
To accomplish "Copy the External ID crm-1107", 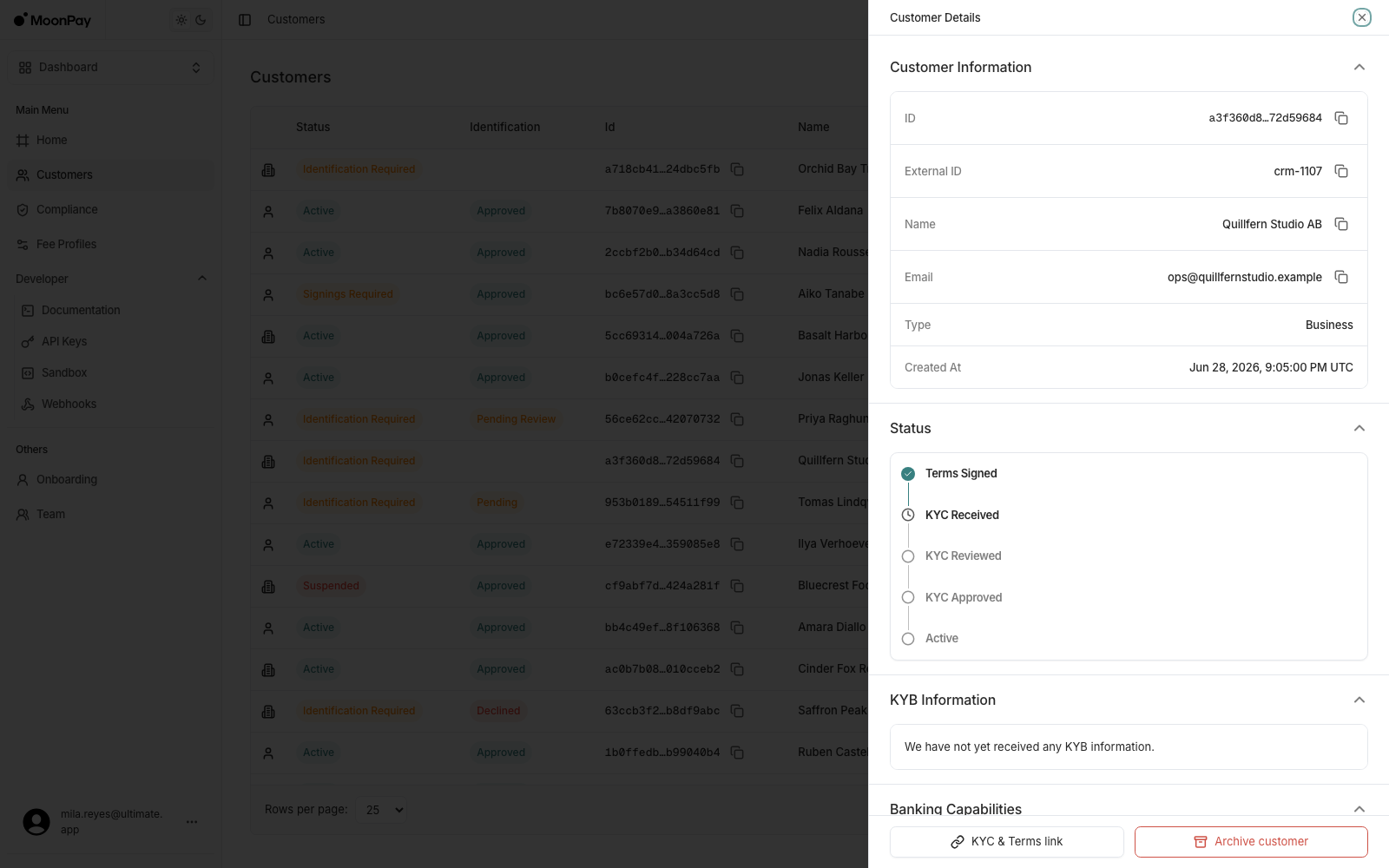I will click(x=1341, y=171).
